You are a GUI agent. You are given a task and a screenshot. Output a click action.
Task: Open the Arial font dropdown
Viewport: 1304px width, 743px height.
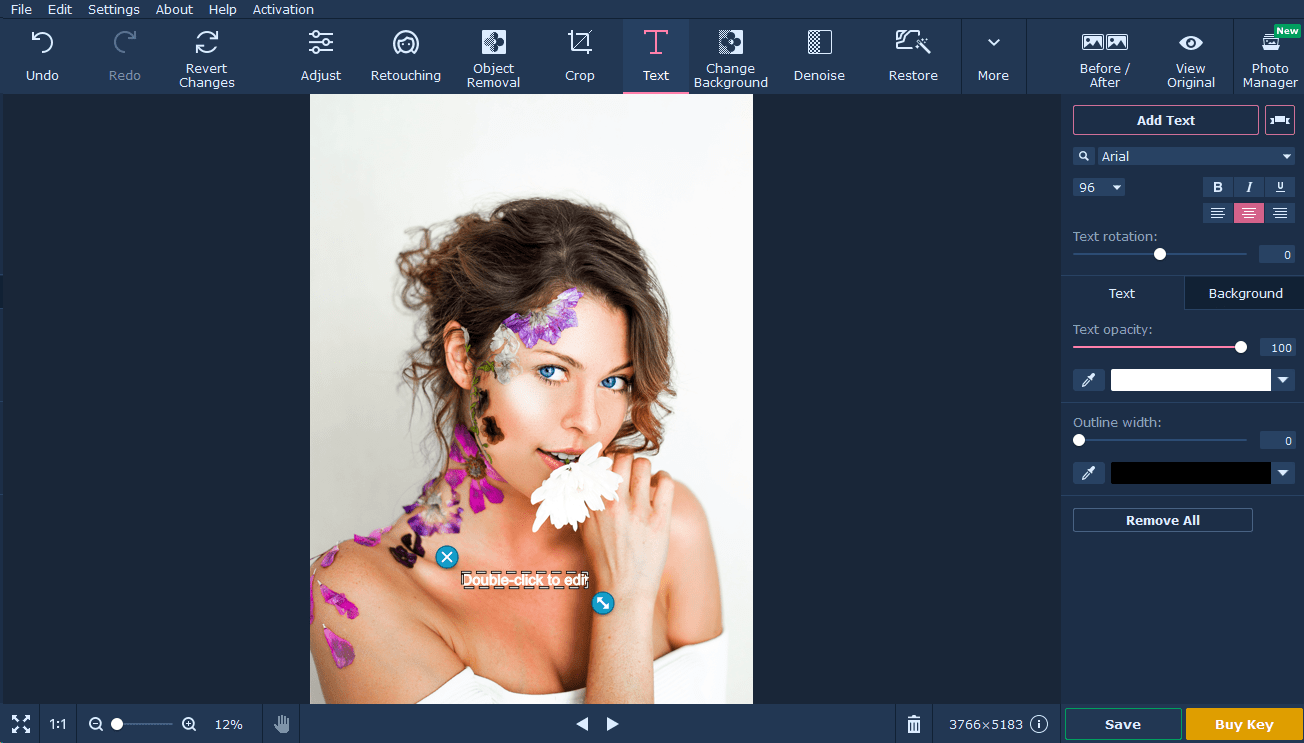tap(1196, 156)
